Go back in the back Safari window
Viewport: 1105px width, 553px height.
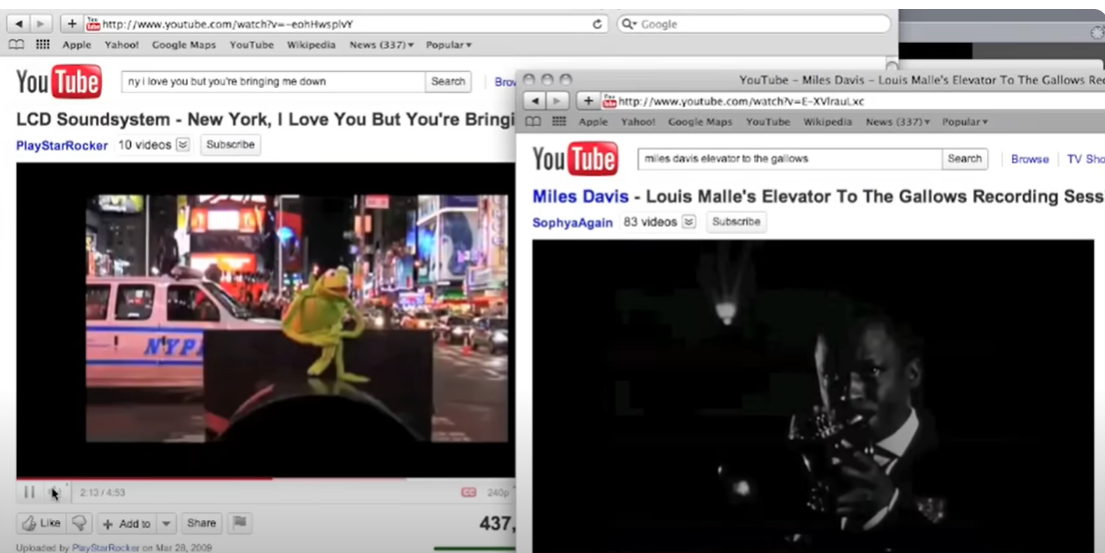click(x=19, y=24)
